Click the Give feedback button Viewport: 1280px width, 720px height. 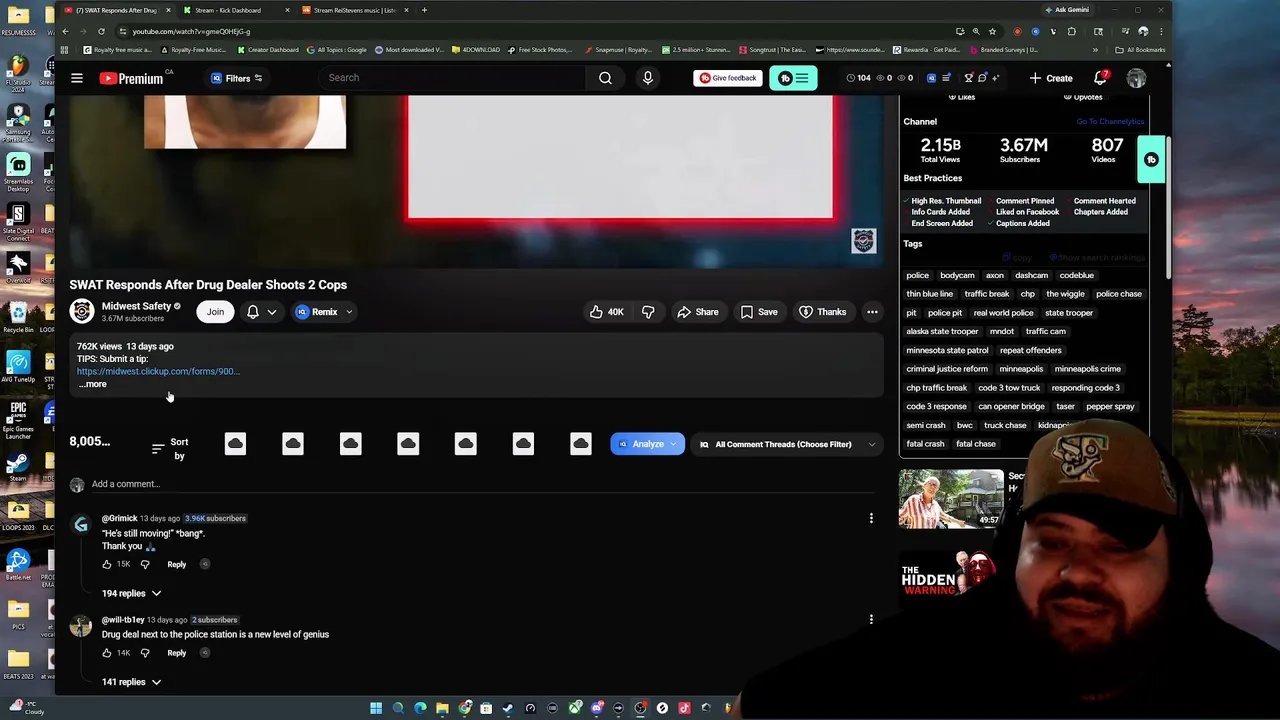tap(728, 78)
